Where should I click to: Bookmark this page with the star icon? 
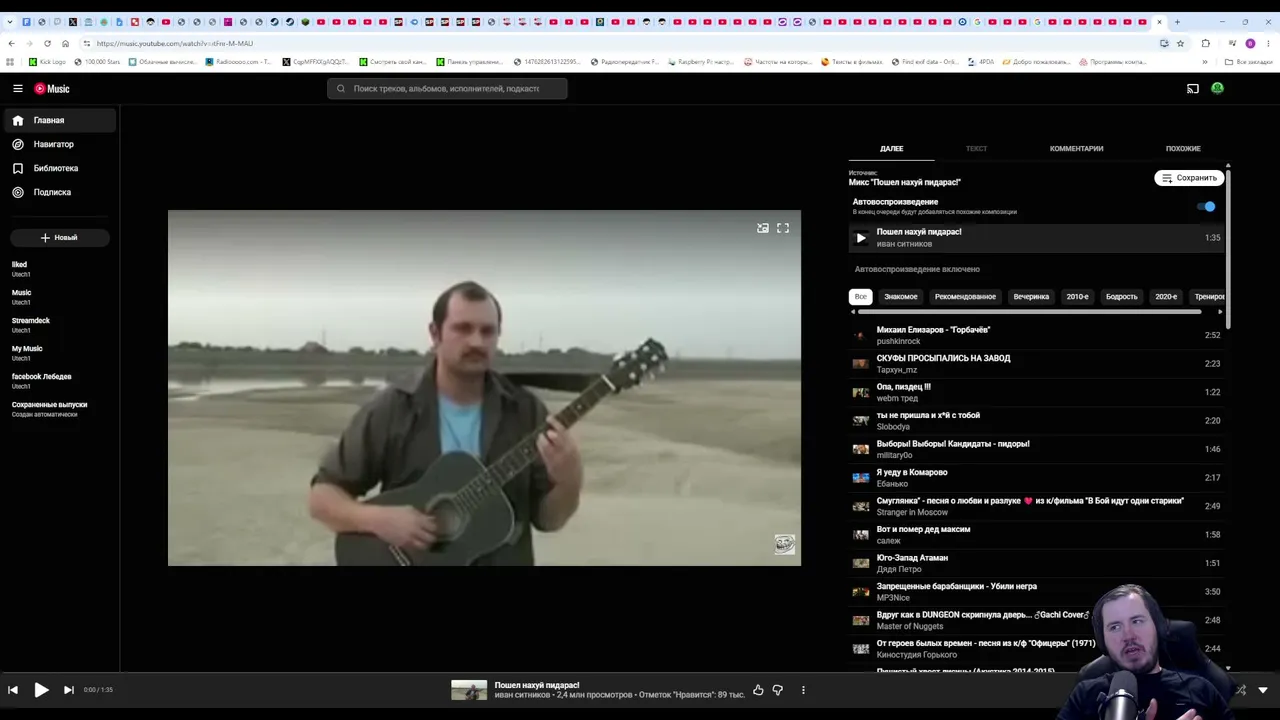pos(1180,44)
